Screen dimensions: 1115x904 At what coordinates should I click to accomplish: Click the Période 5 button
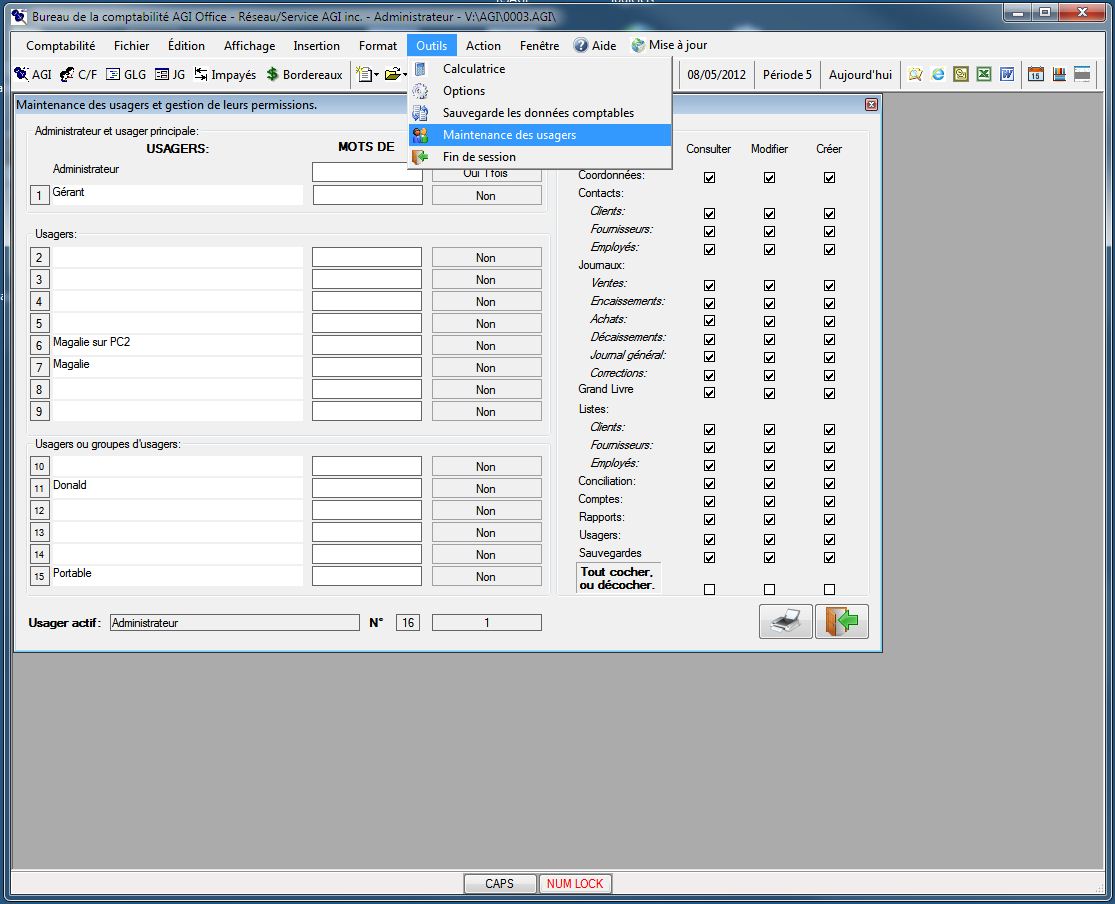click(787, 75)
